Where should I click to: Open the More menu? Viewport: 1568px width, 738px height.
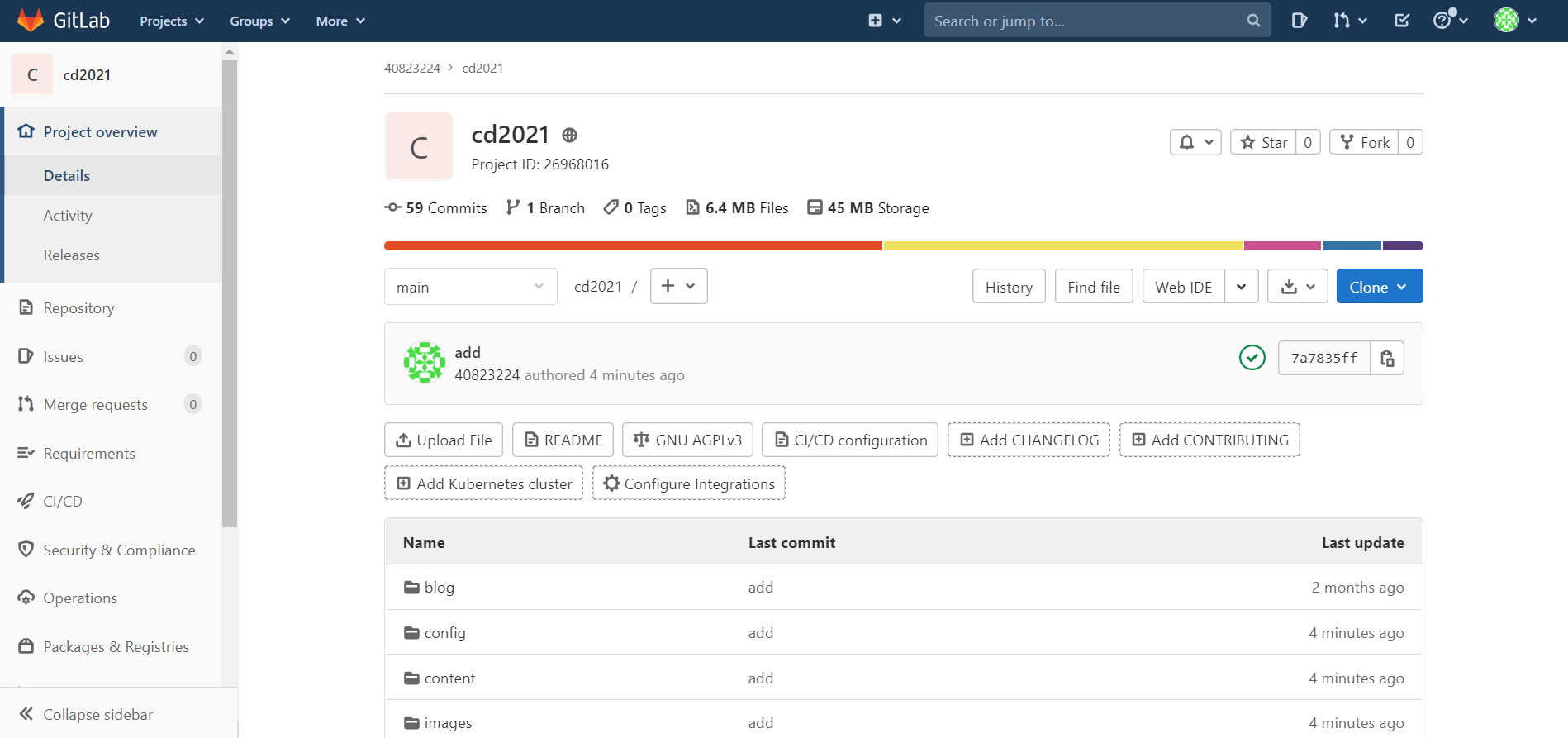click(x=340, y=21)
